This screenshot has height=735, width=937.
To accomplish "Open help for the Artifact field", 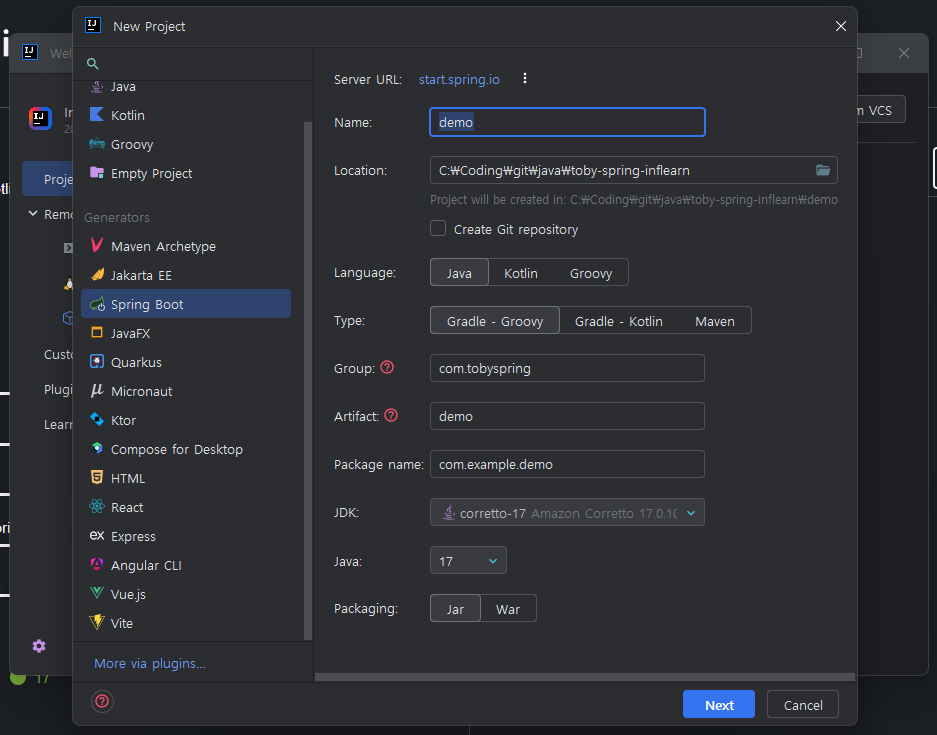I will [x=391, y=415].
